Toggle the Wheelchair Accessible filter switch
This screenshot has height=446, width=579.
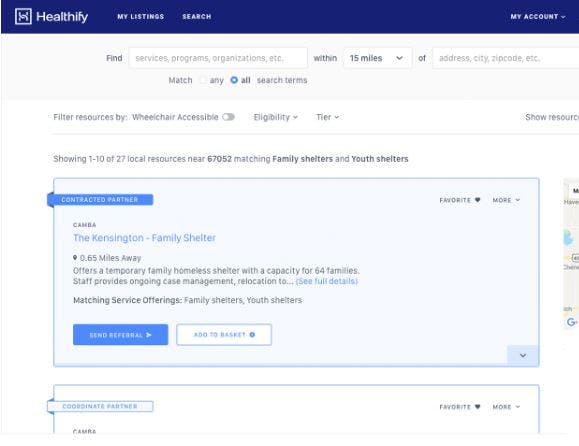228,117
